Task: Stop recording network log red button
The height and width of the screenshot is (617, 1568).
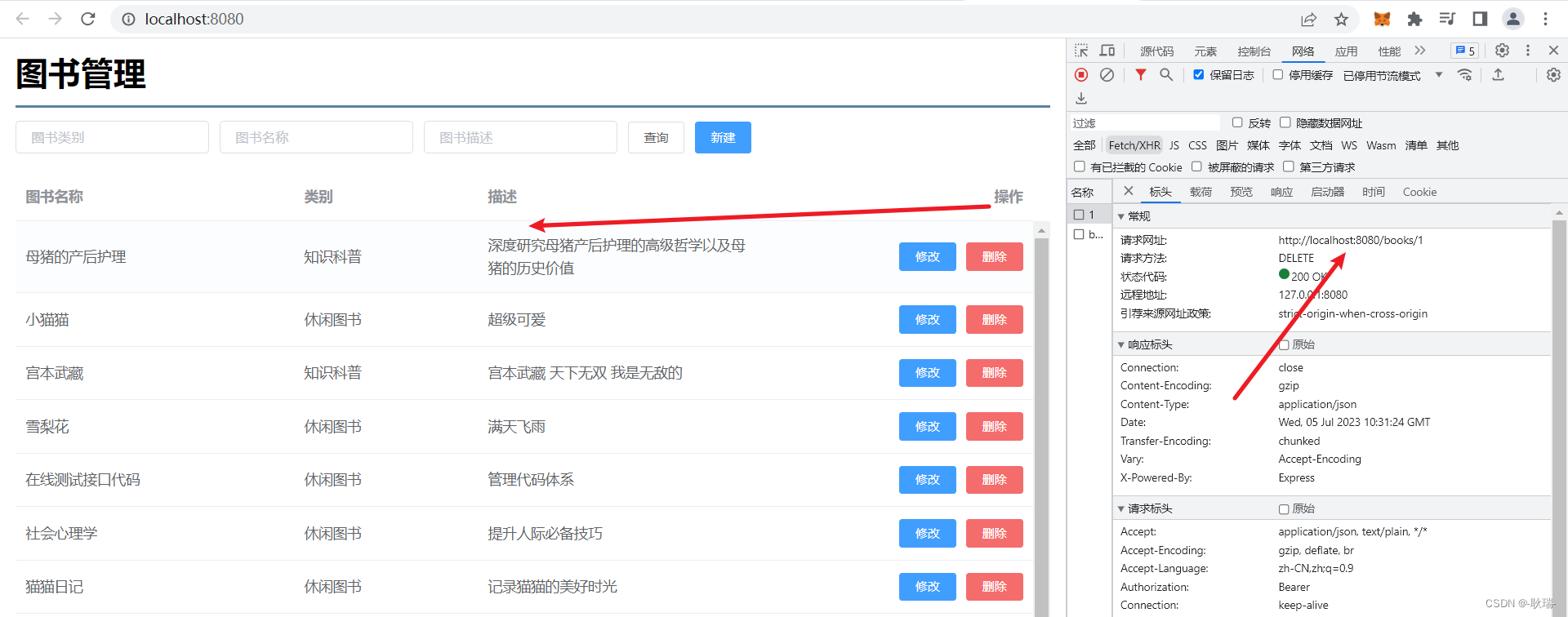Action: [1081, 75]
